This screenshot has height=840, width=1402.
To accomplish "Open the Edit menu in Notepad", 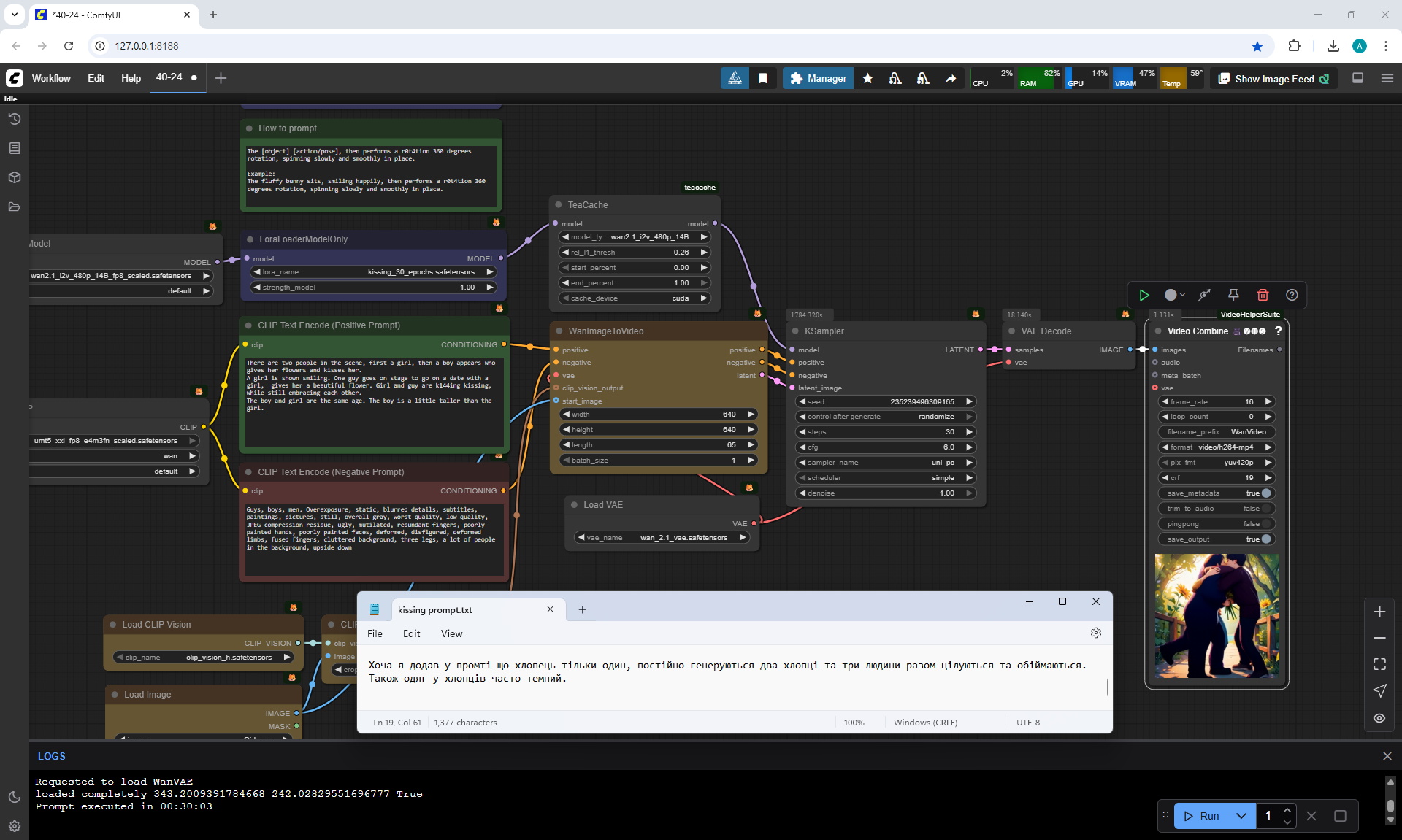I will point(411,633).
